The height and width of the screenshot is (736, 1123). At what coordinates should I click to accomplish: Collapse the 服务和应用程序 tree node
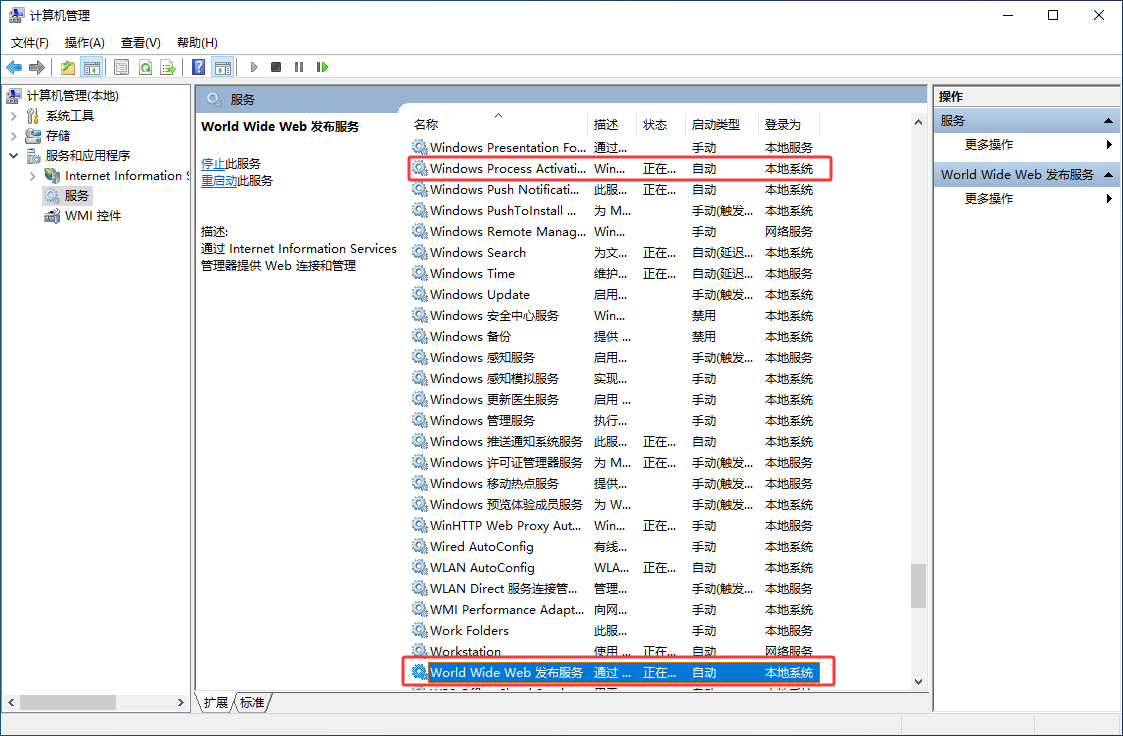click(x=14, y=155)
